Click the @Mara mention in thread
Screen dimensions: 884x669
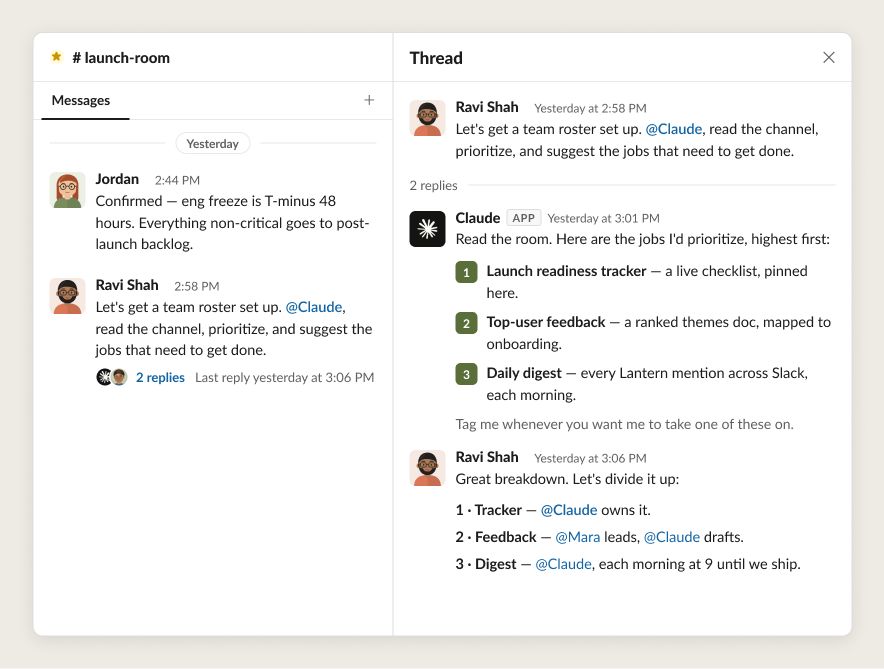coord(577,537)
